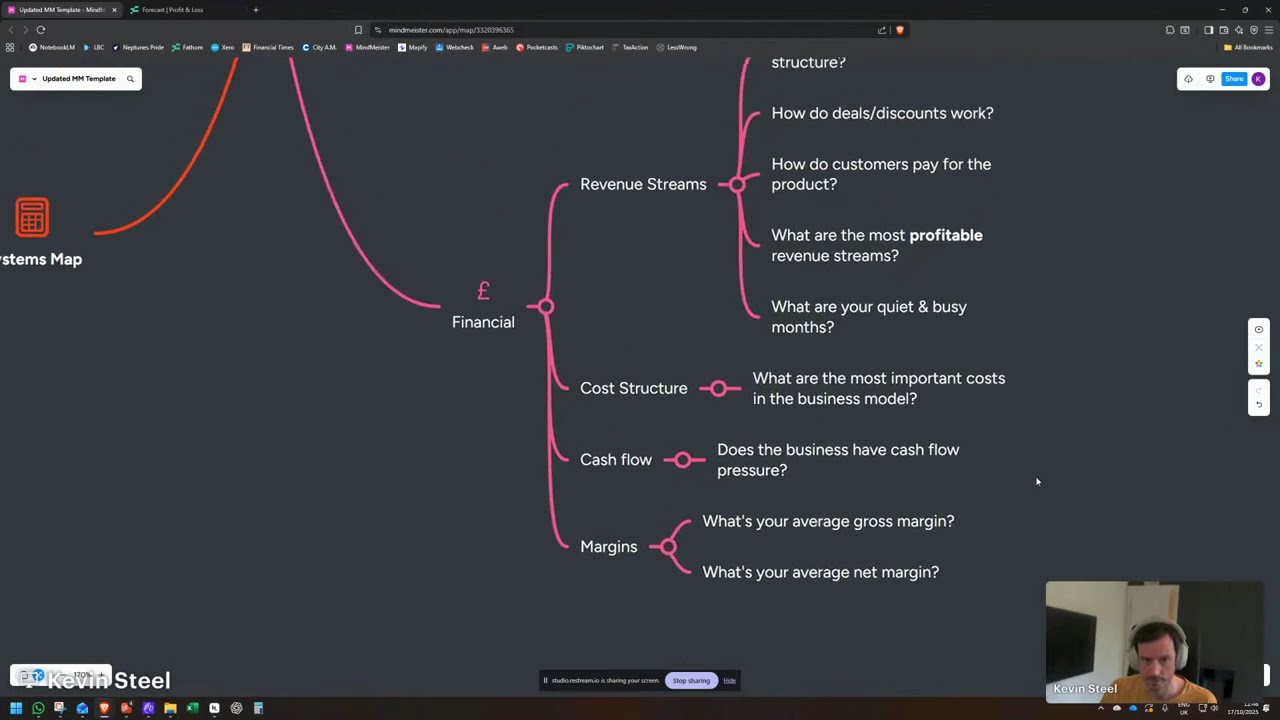Select the Revenue Streams node

[x=643, y=184]
